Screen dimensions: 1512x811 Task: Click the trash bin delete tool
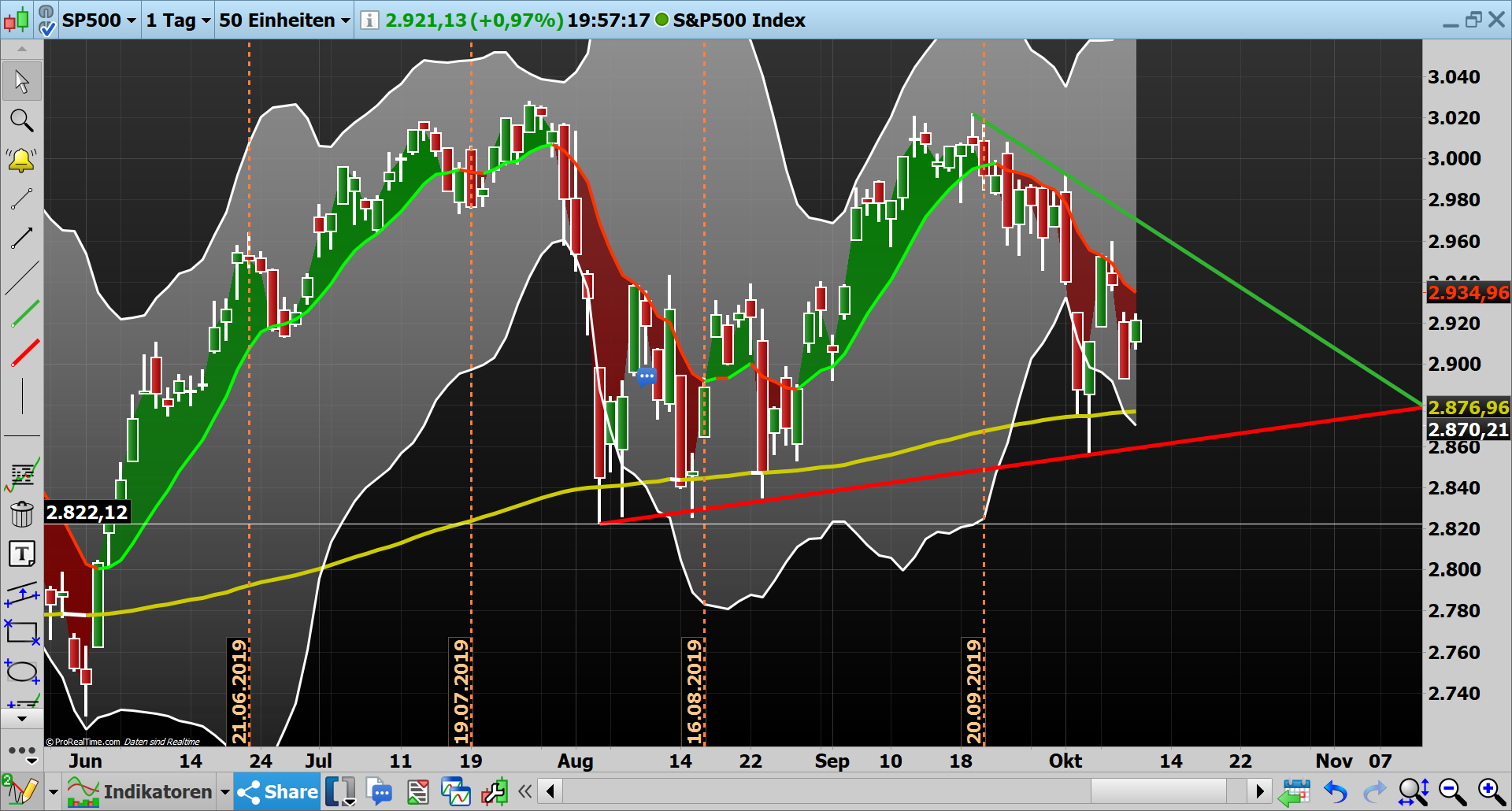tap(22, 513)
